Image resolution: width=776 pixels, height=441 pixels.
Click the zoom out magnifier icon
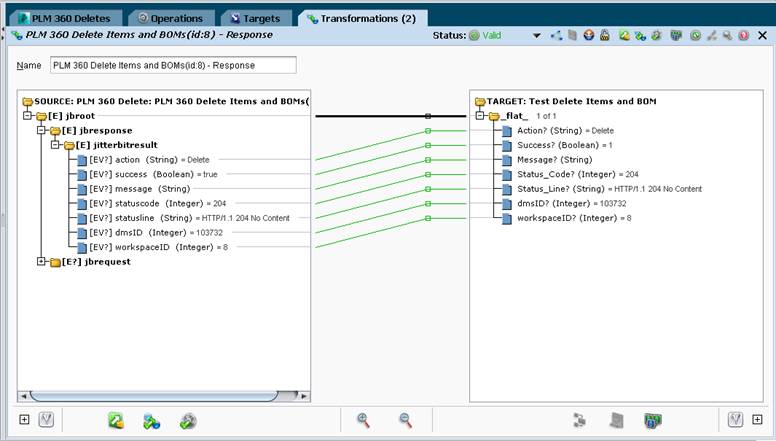(x=405, y=420)
